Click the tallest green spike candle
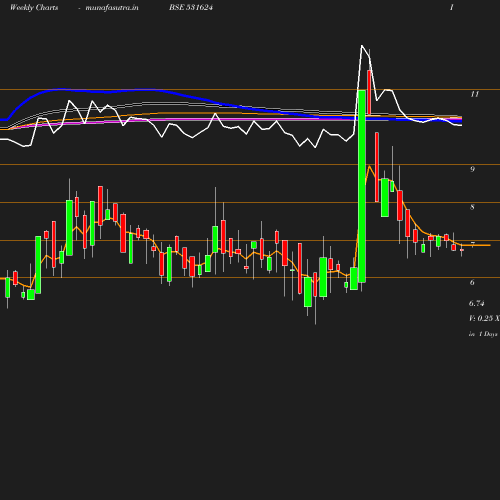Viewport: 500px width, 500px height. coord(362,186)
